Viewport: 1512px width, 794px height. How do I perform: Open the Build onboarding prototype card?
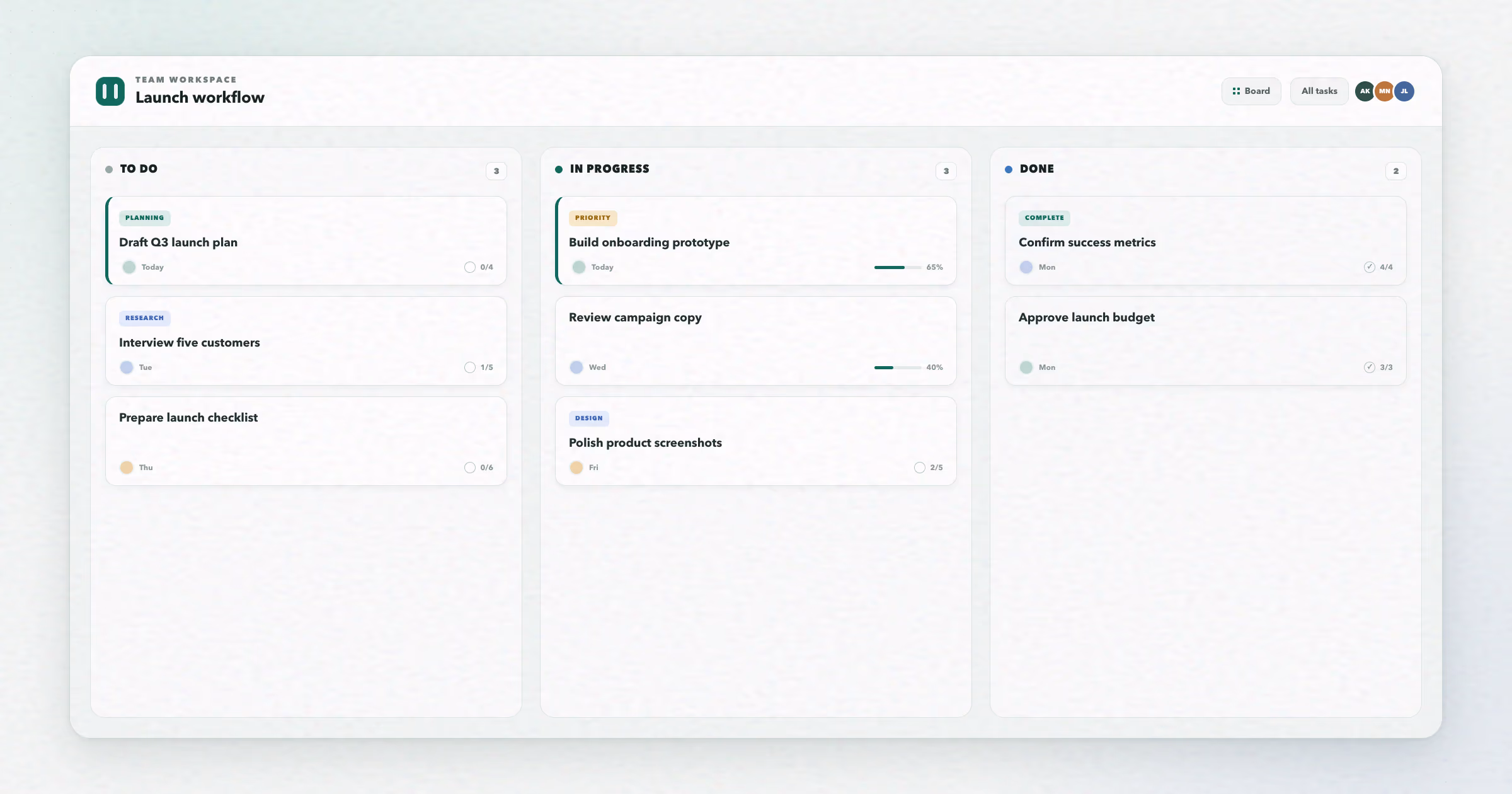pos(756,241)
